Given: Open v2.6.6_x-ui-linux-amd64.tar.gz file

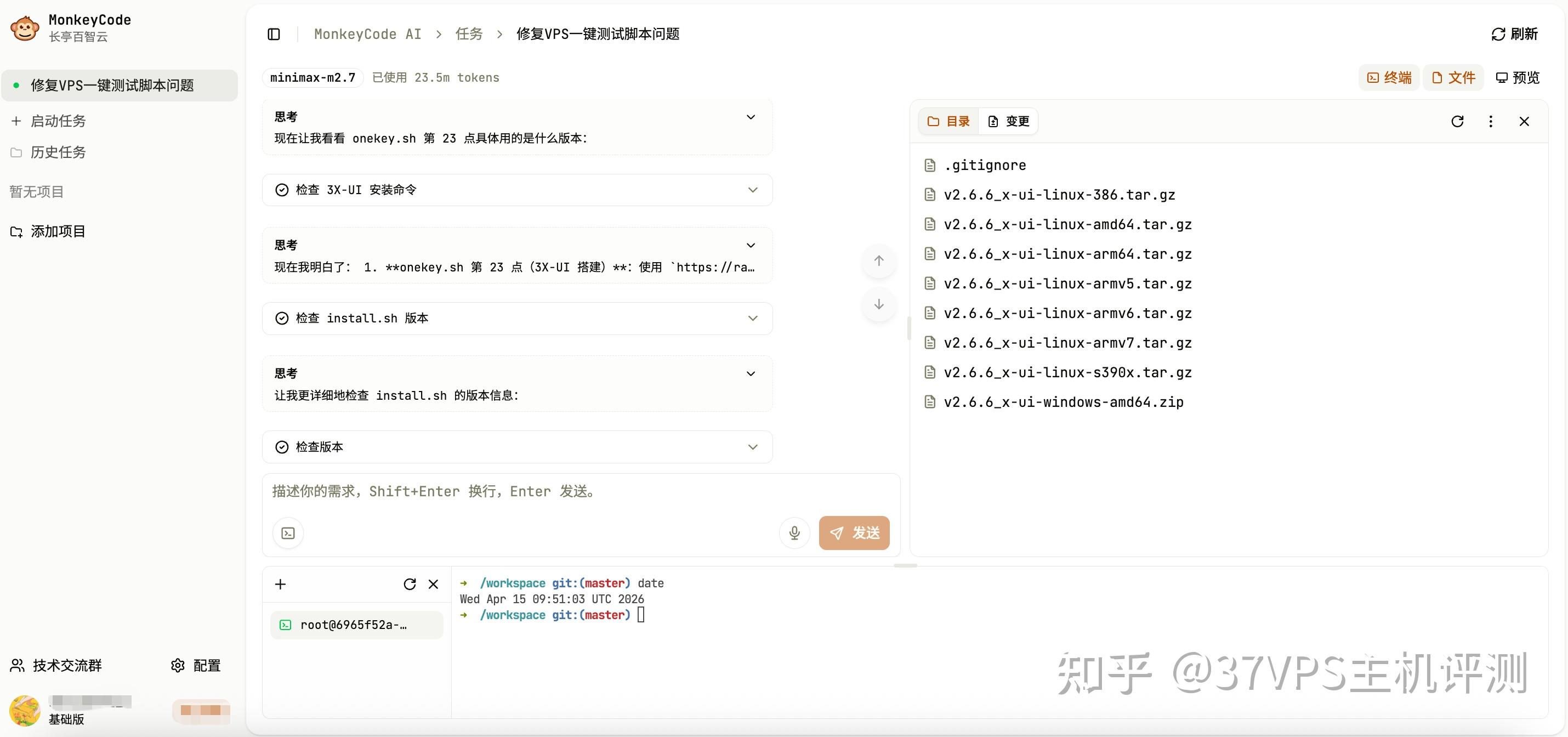Looking at the screenshot, I should click(x=1059, y=225).
